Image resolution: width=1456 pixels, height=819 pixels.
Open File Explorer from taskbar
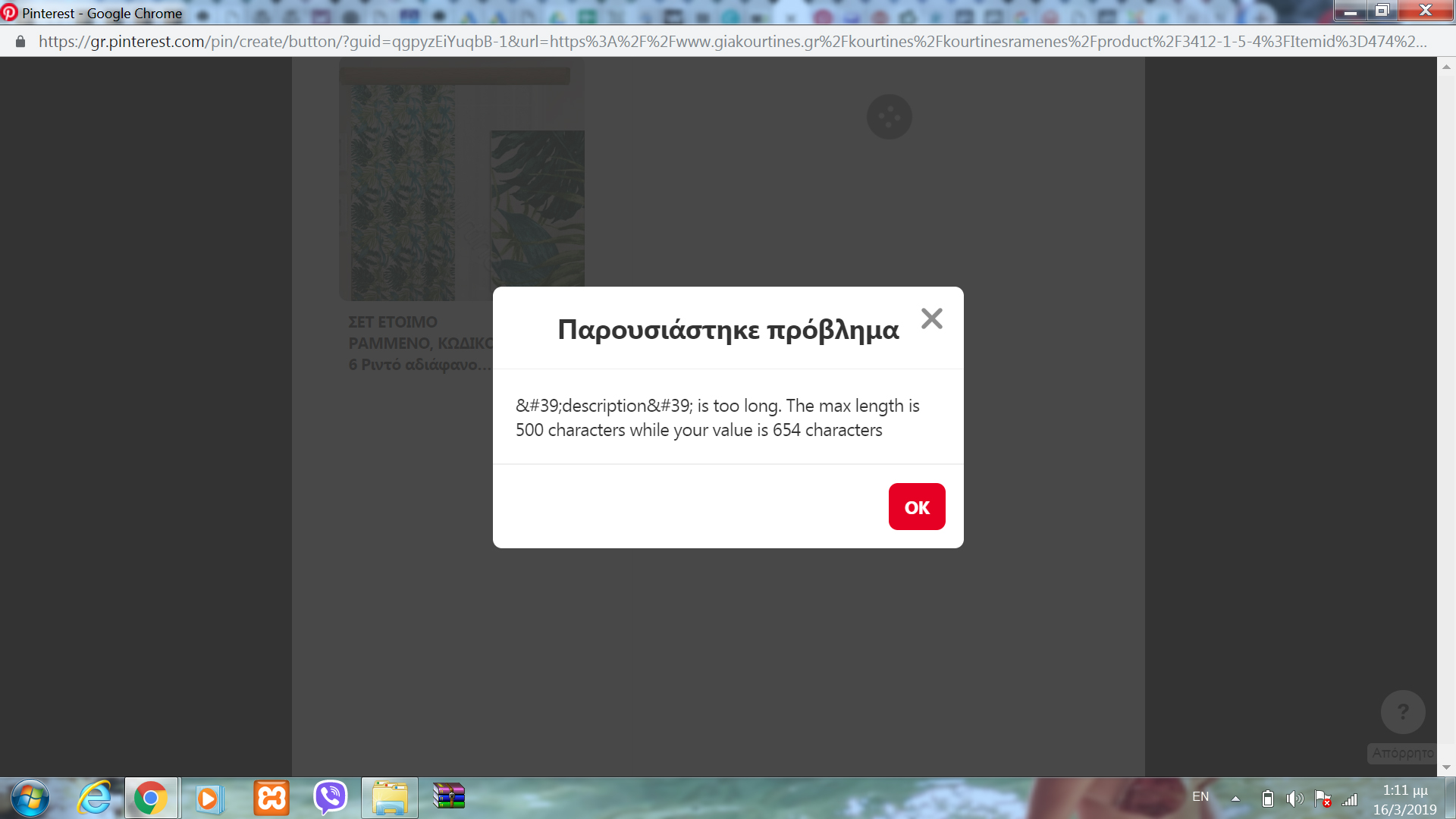390,798
